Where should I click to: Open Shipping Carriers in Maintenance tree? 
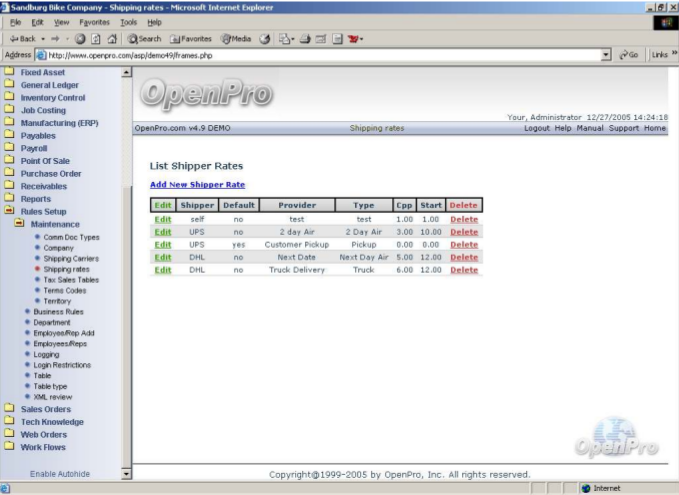pos(71,258)
